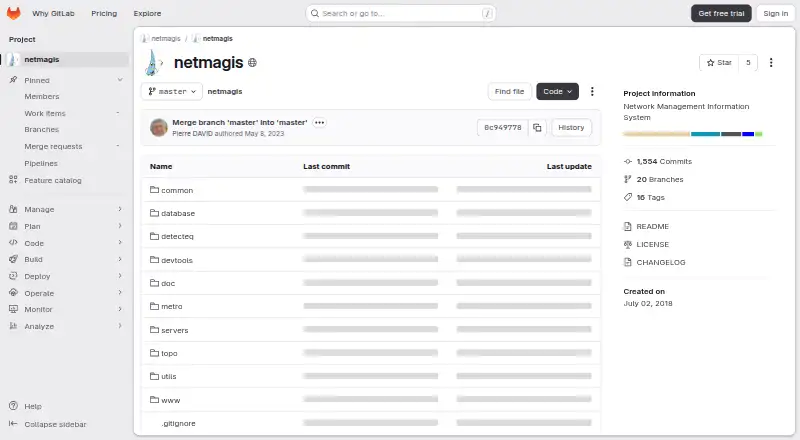Open commit 8c949778 link

click(x=503, y=128)
